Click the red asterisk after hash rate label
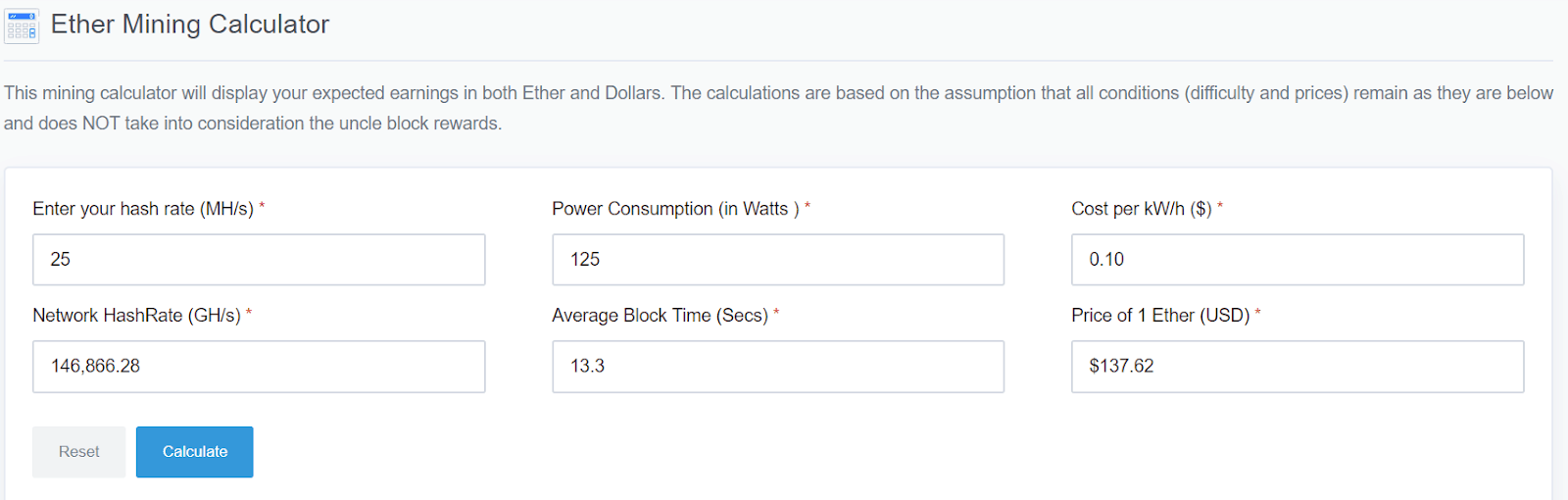Viewport: 1568px width, 500px height. click(262, 207)
